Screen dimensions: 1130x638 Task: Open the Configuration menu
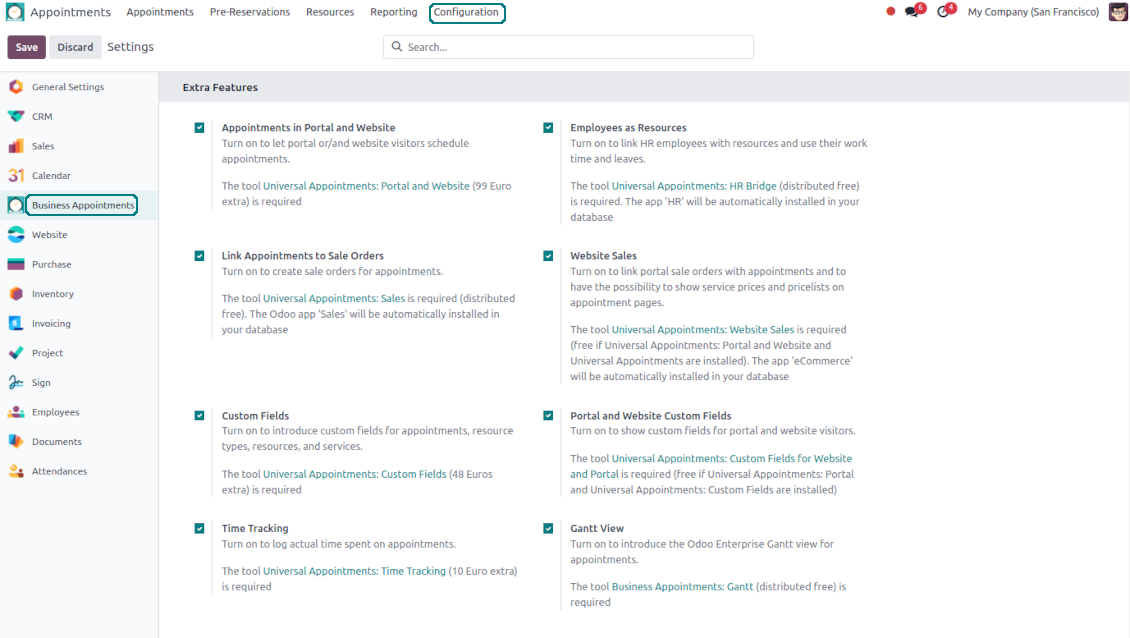(466, 13)
